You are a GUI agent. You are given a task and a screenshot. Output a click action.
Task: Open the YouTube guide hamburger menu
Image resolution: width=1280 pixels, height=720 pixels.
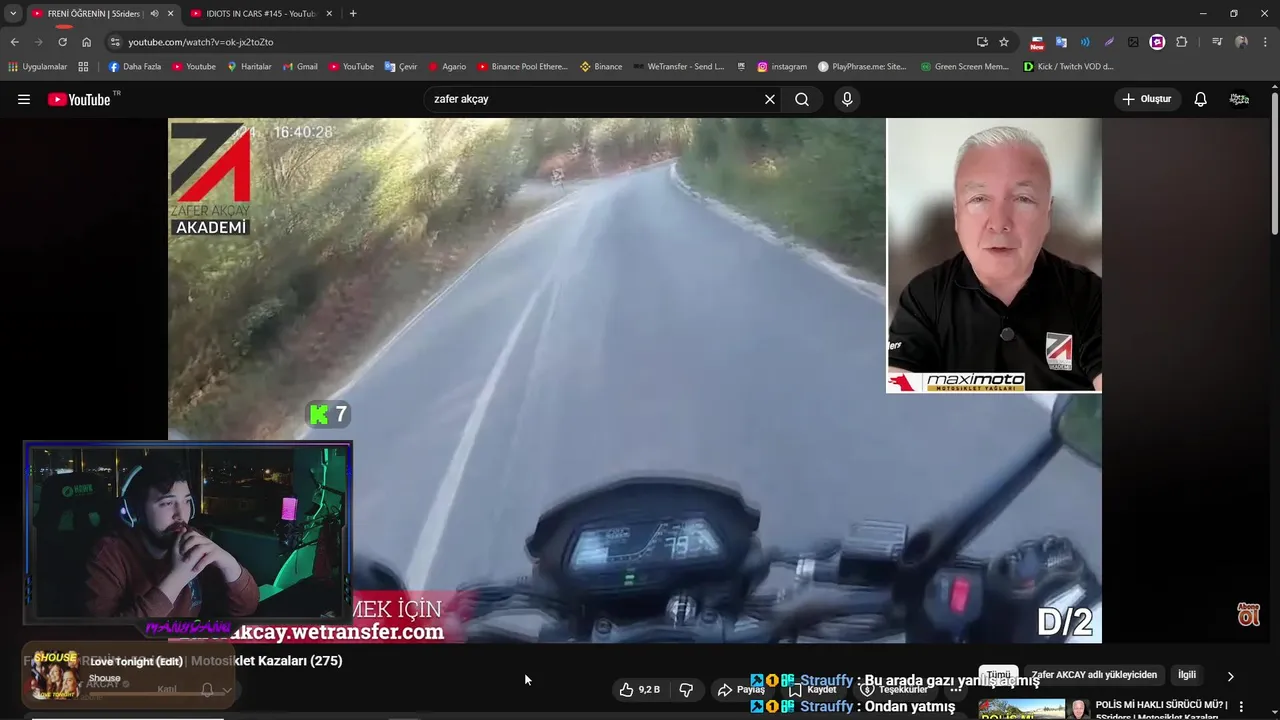pos(24,99)
